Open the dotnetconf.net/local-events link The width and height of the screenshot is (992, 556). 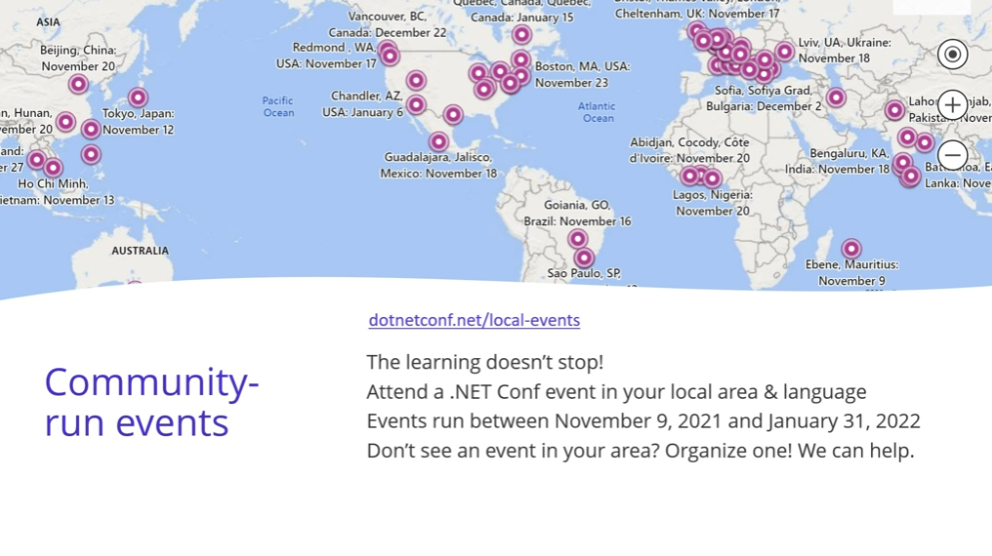[x=474, y=320]
